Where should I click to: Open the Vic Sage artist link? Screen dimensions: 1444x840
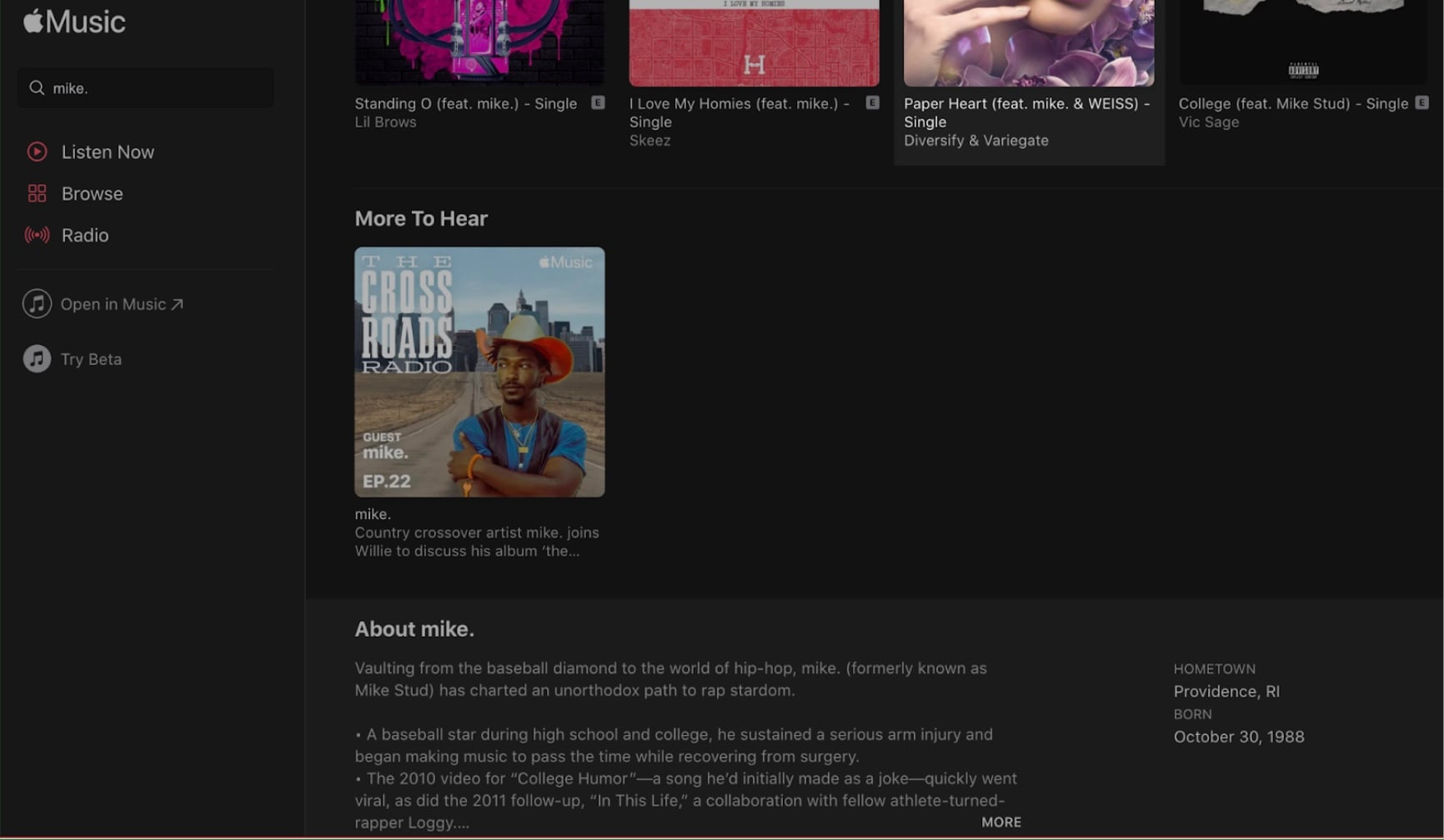point(1208,122)
